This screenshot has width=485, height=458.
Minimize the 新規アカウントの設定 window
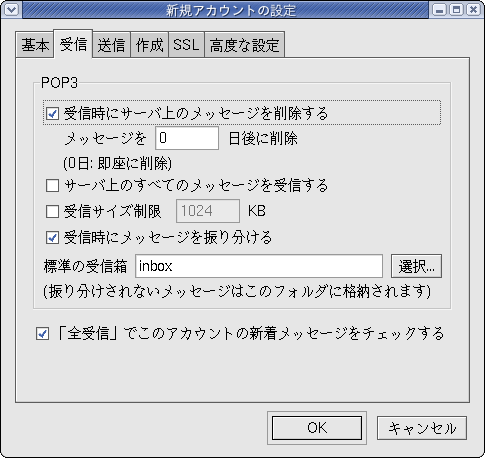click(440, 10)
